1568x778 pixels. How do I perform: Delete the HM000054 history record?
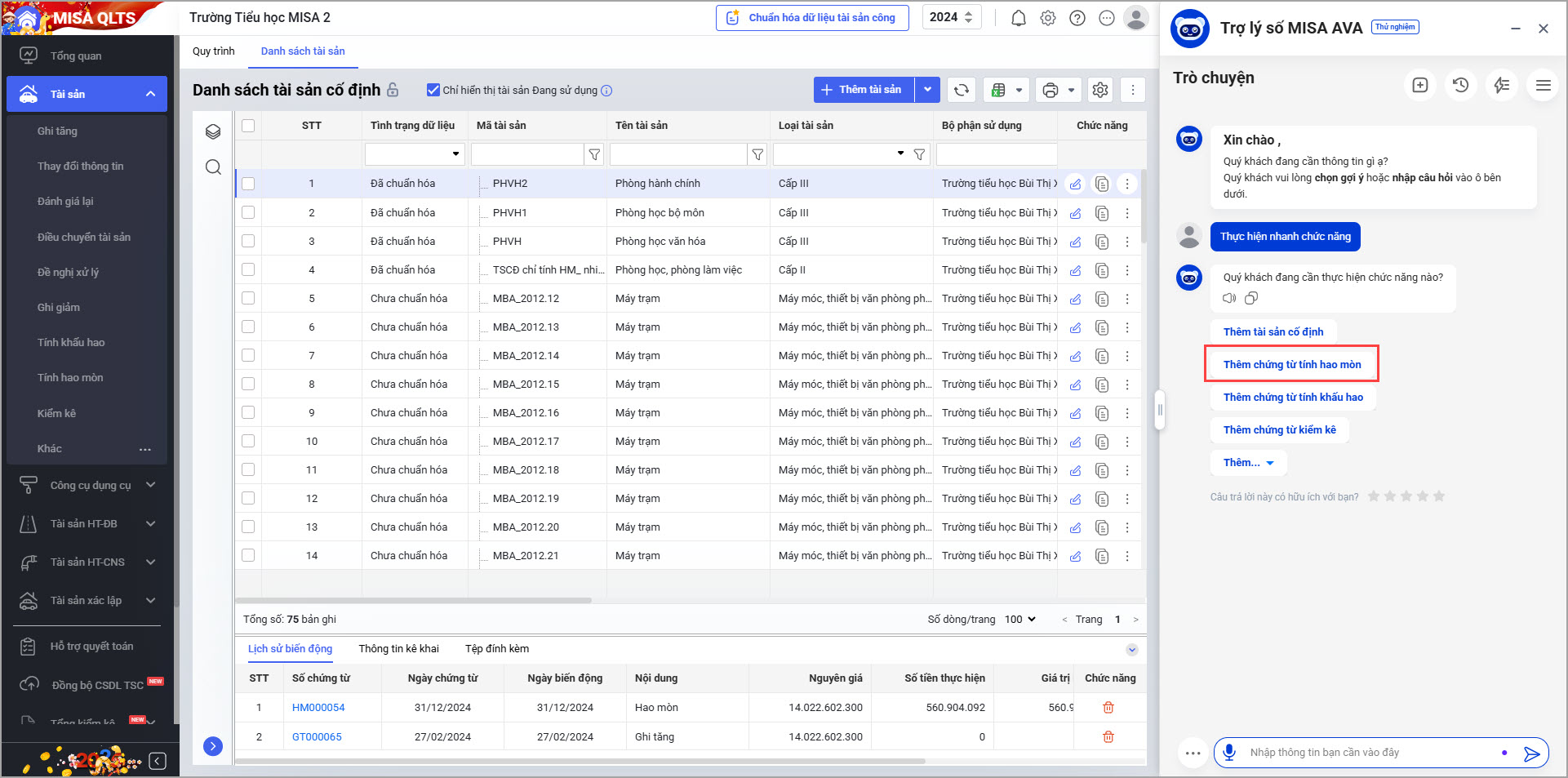pos(1108,707)
